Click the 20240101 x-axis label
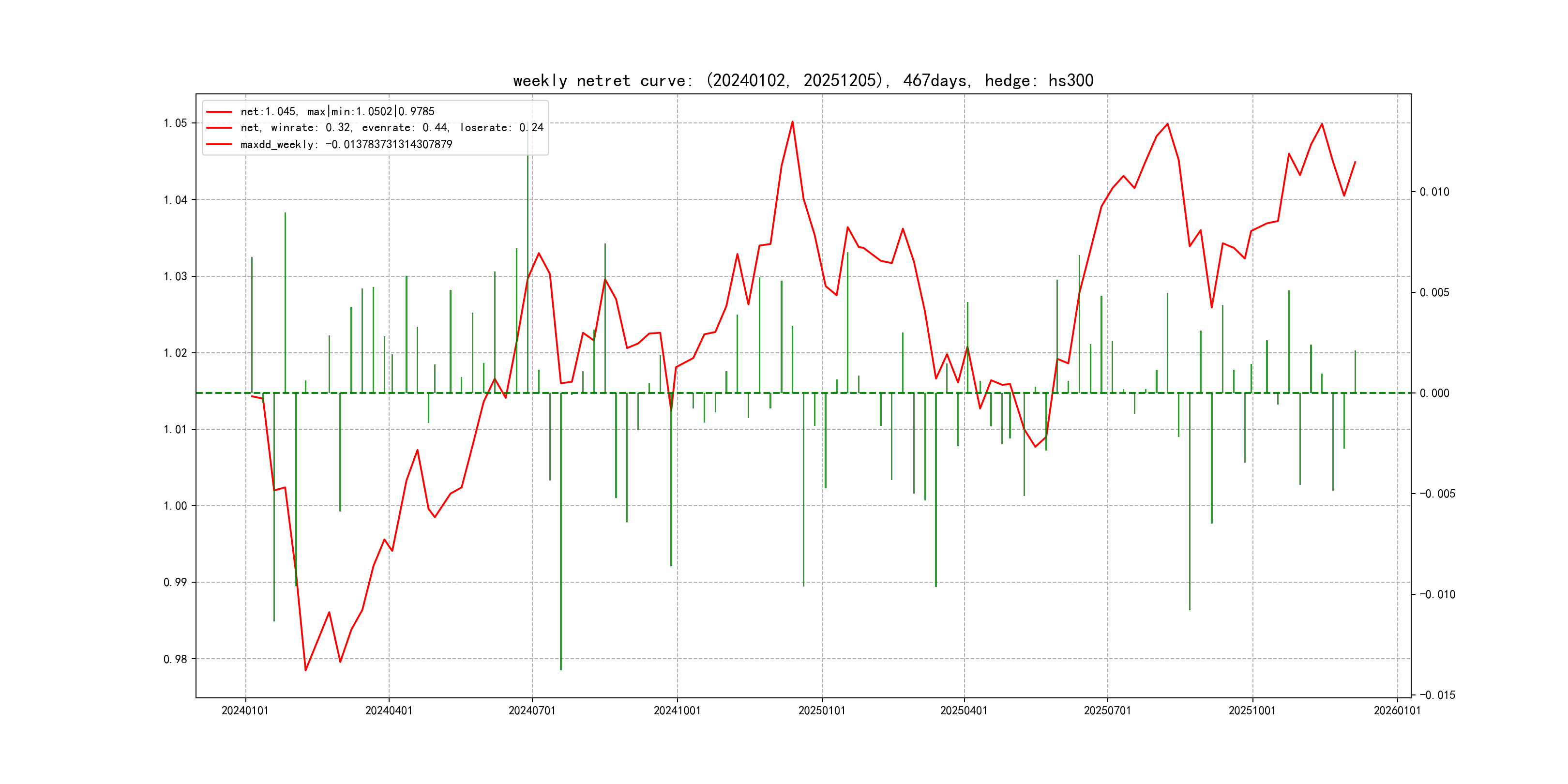 (x=245, y=711)
